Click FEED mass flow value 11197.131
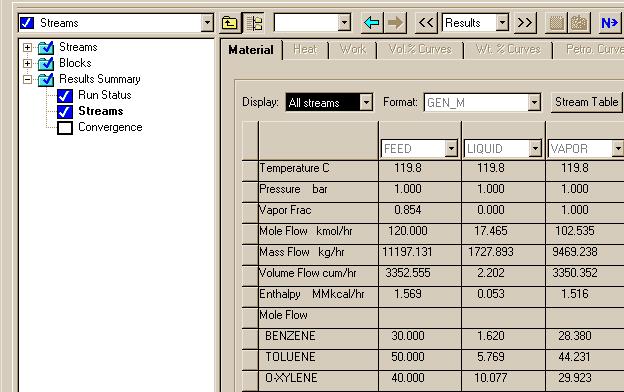 (x=407, y=252)
